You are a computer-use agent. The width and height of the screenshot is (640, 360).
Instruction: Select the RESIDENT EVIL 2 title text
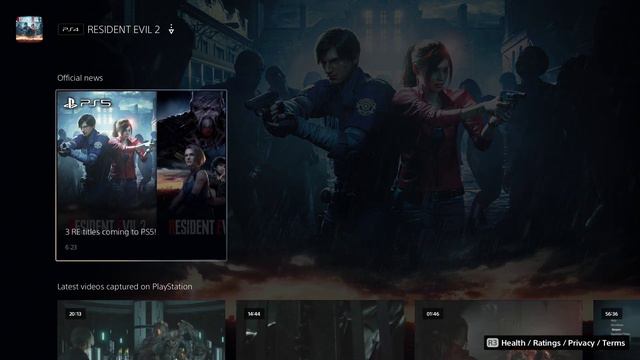[x=124, y=29]
